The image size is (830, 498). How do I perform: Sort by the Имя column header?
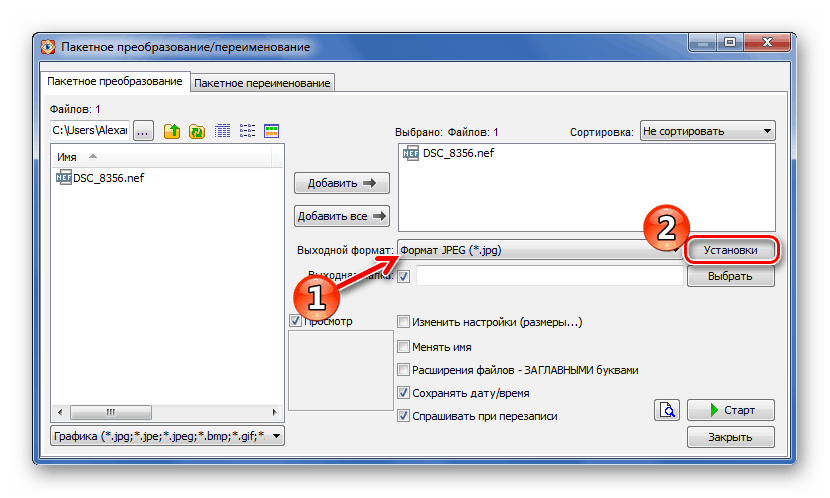click(x=161, y=157)
